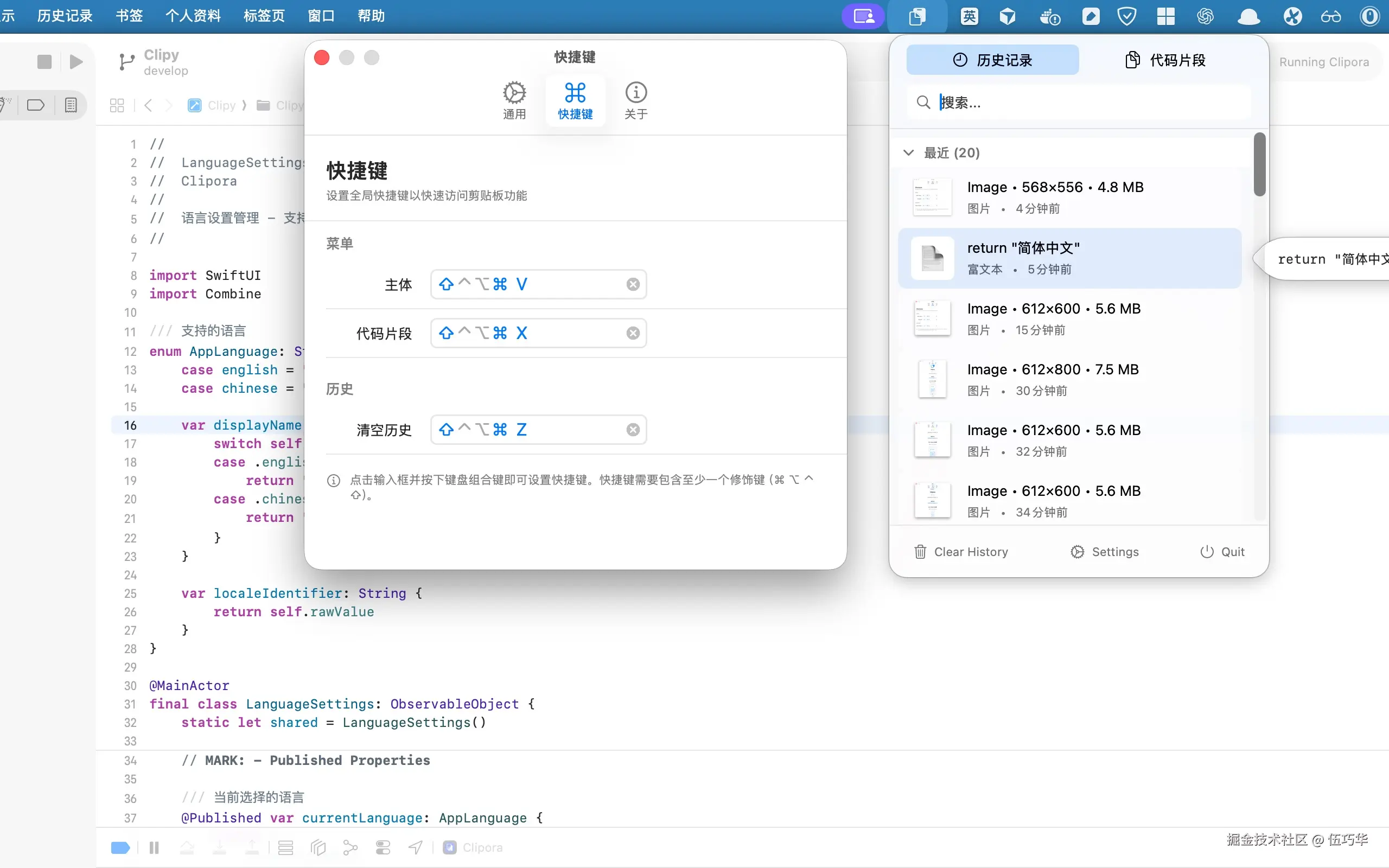Clear the 清空历史 shortcut with the x button
This screenshot has width=1389, height=868.
tap(633, 430)
